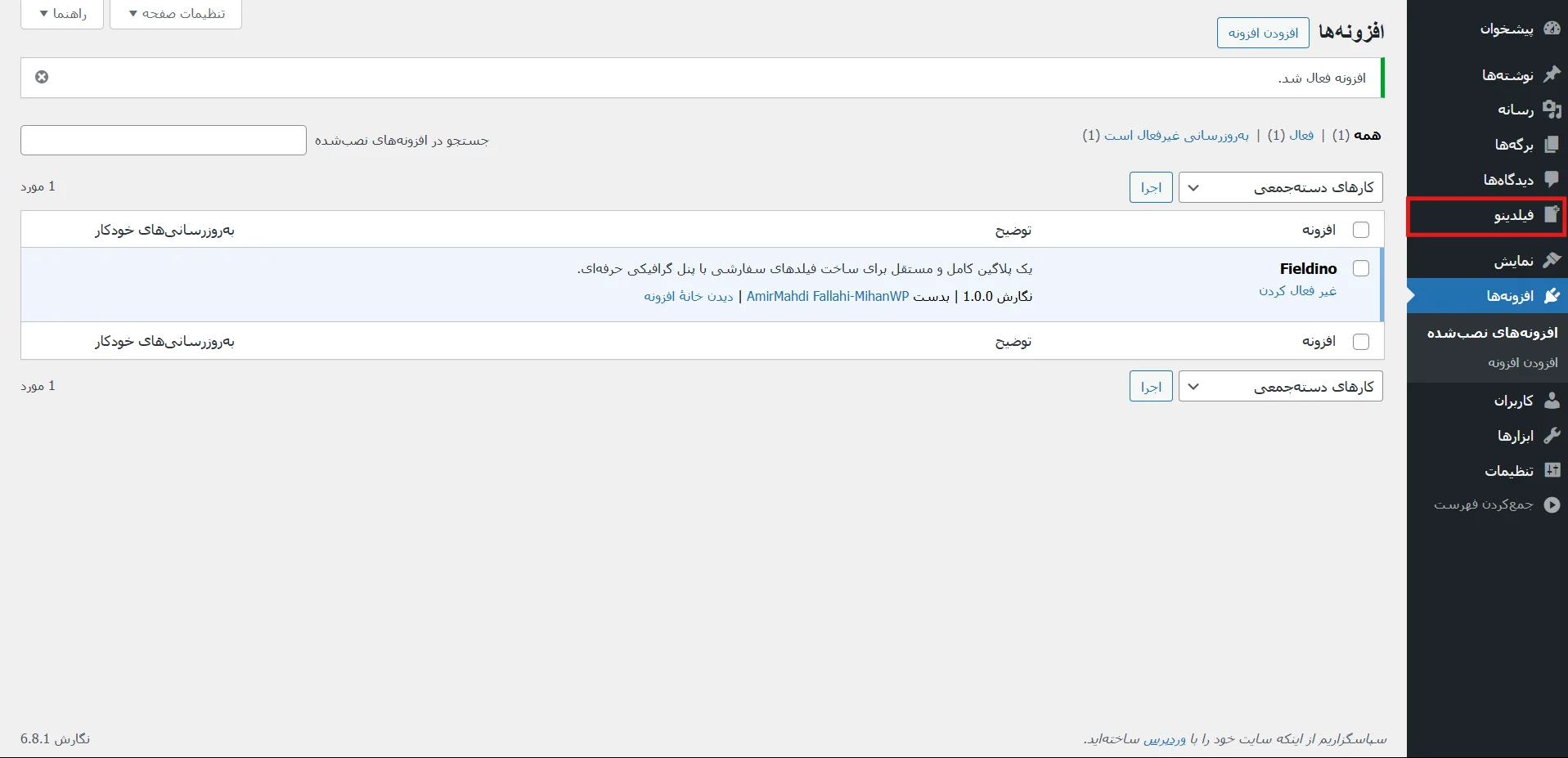1568x758 pixels.
Task: Expand the تنظیمات صفحه screen options
Action: (x=176, y=14)
